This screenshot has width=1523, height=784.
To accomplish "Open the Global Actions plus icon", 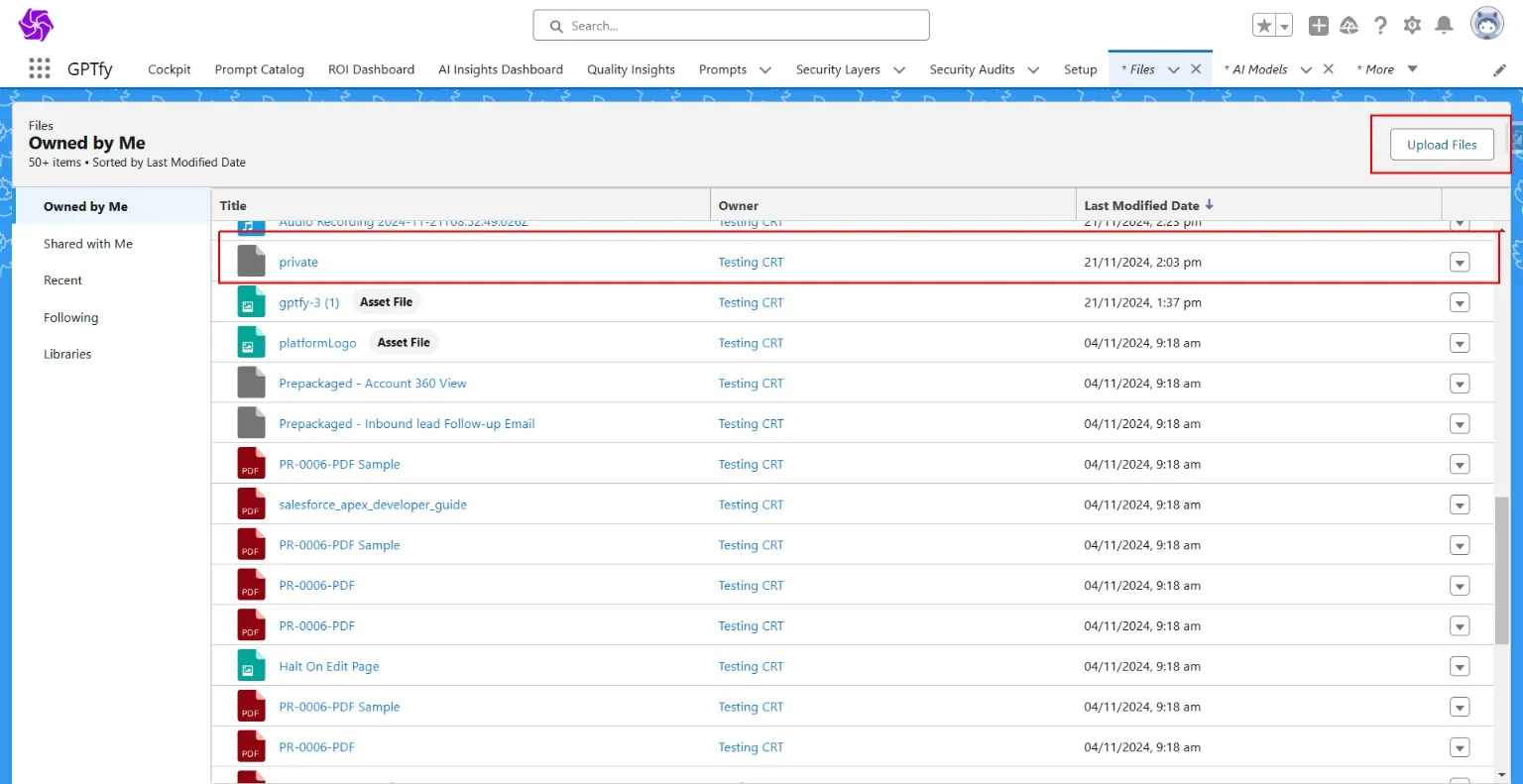I will point(1318,26).
